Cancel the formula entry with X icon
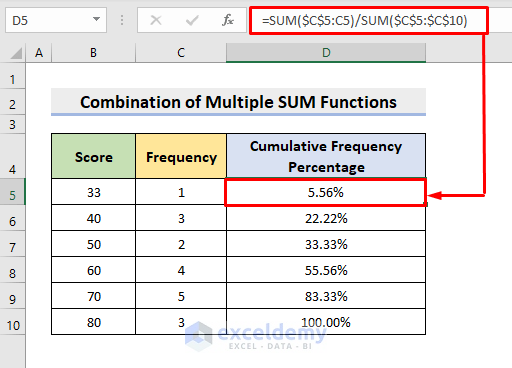 pos(156,20)
